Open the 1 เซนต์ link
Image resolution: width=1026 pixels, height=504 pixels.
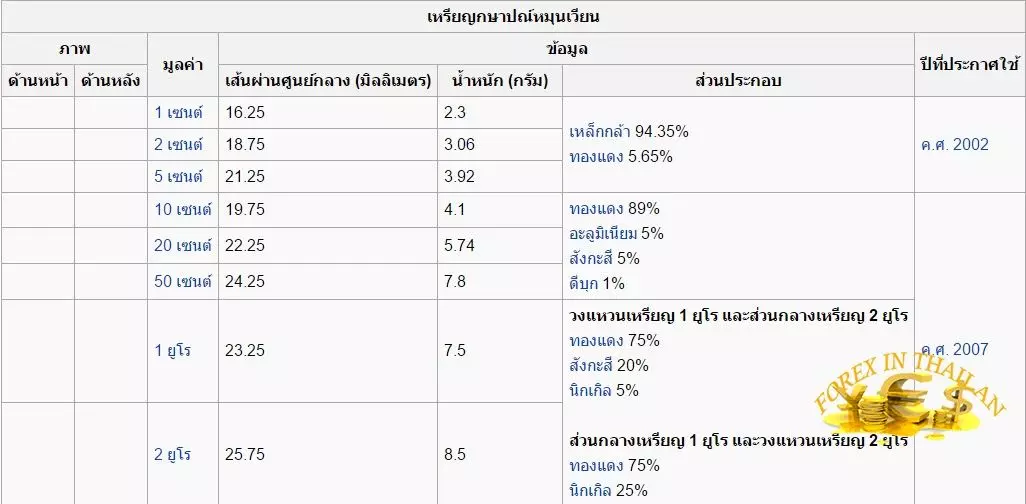click(x=179, y=113)
